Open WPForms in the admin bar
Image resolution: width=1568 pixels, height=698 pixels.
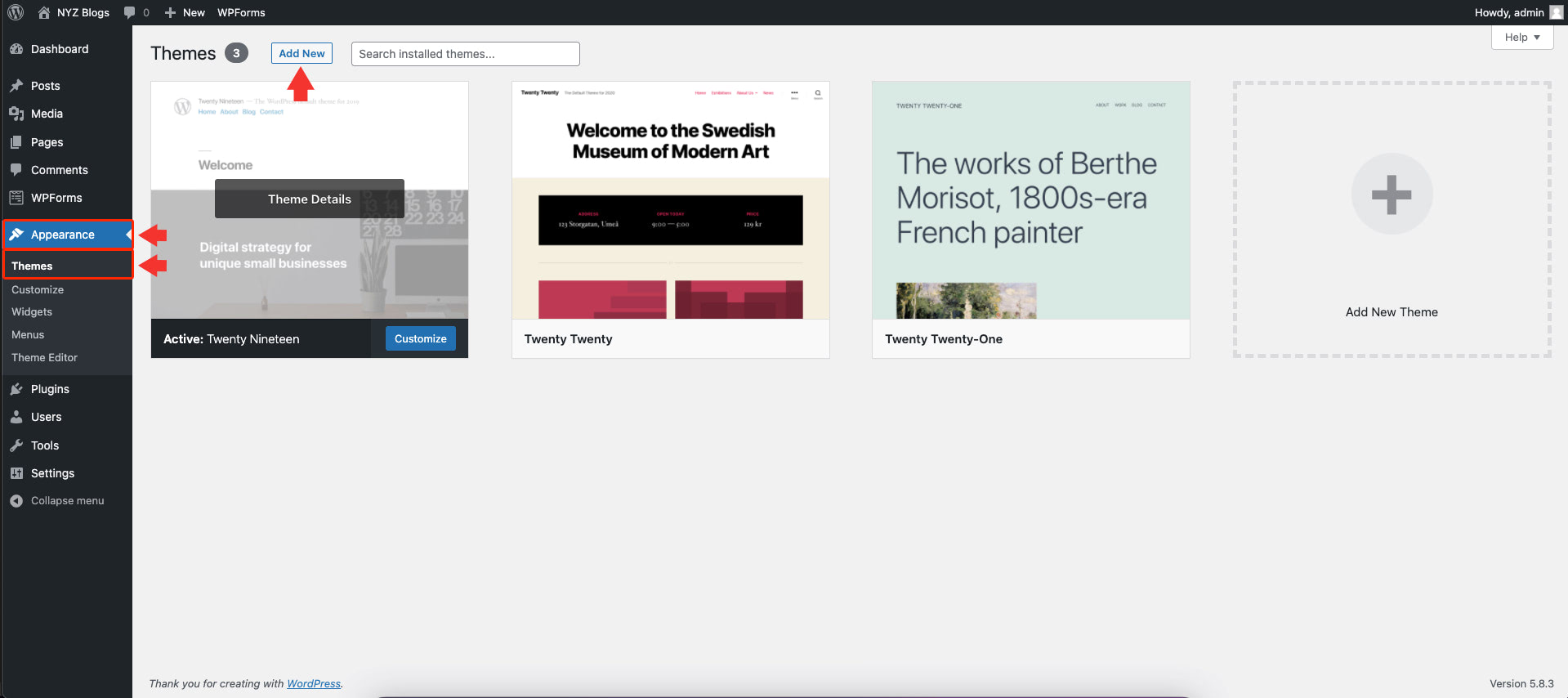(241, 12)
